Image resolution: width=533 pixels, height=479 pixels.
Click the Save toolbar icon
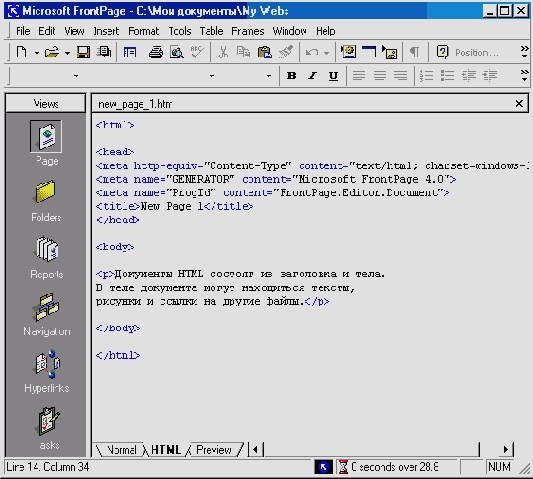point(83,52)
